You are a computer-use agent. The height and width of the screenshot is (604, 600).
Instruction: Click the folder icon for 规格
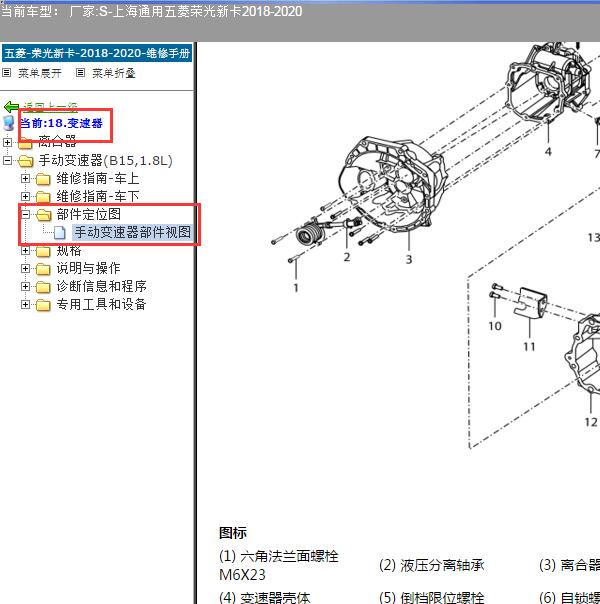pos(43,251)
